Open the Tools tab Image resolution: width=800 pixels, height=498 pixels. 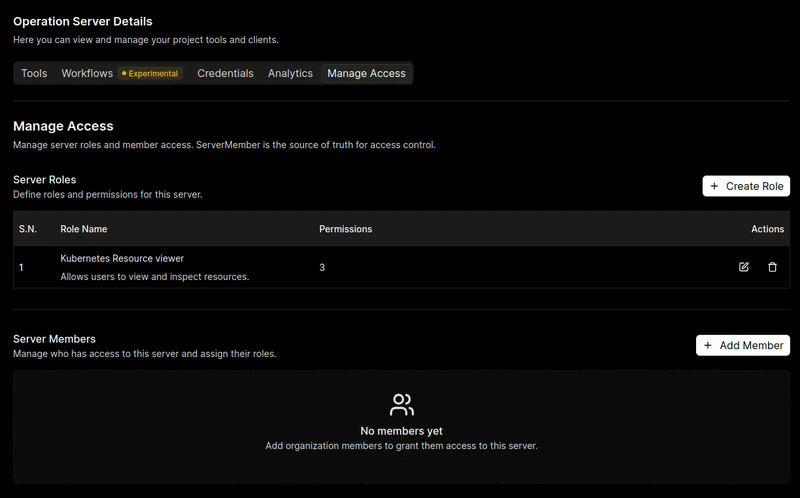(34, 73)
